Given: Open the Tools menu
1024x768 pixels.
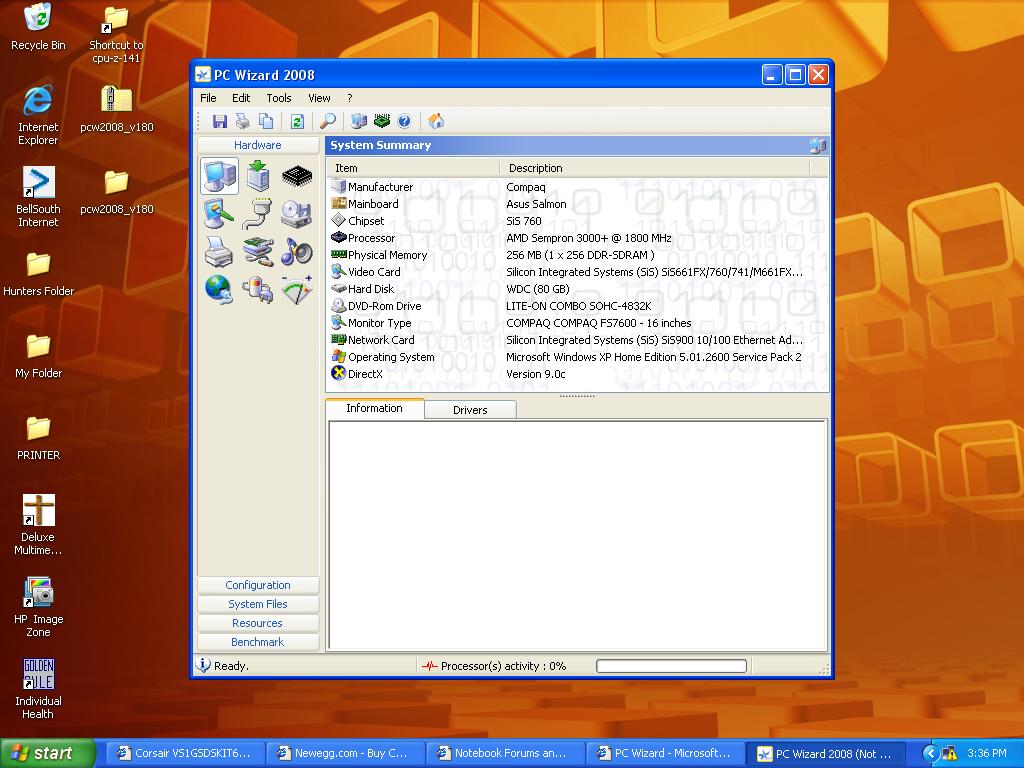Looking at the screenshot, I should 279,98.
